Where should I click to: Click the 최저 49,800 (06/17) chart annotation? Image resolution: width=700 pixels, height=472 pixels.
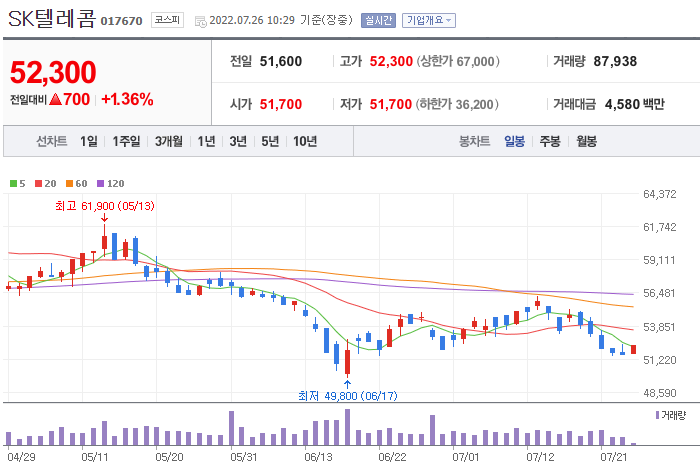click(x=348, y=396)
